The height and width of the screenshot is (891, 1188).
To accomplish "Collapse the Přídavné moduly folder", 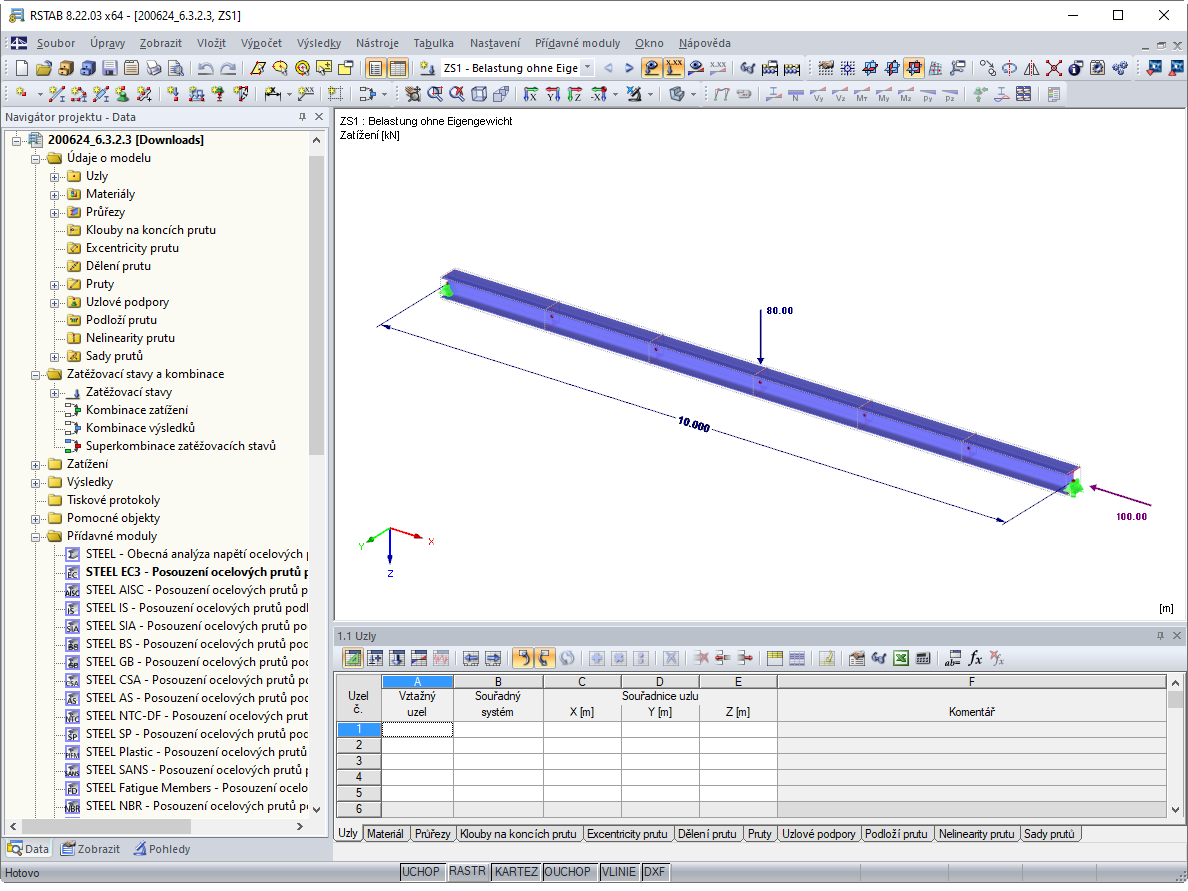I will point(36,536).
